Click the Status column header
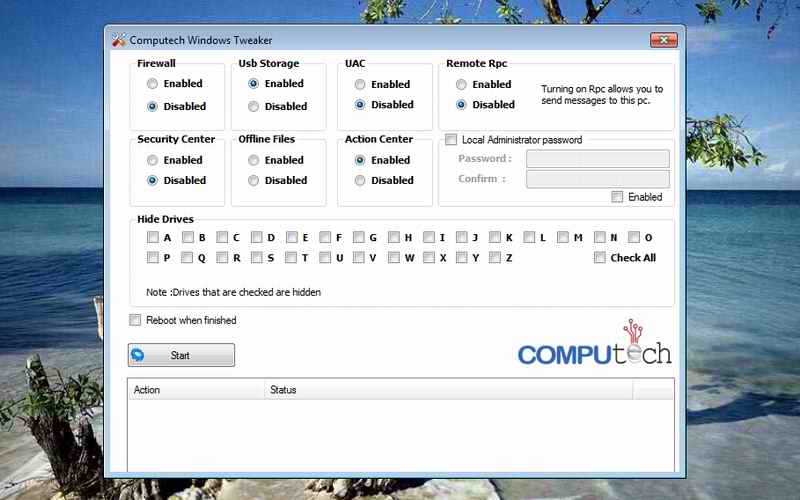Screen dimensions: 800x500 pyautogui.click(x=448, y=390)
